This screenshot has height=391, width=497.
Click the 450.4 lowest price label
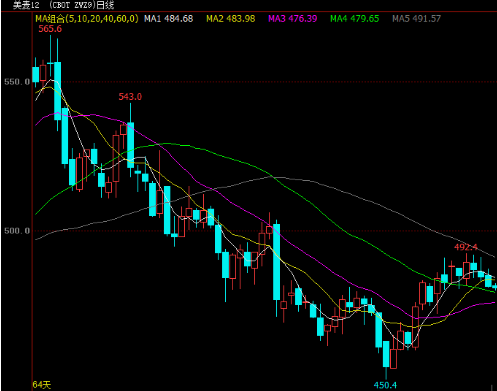385,385
